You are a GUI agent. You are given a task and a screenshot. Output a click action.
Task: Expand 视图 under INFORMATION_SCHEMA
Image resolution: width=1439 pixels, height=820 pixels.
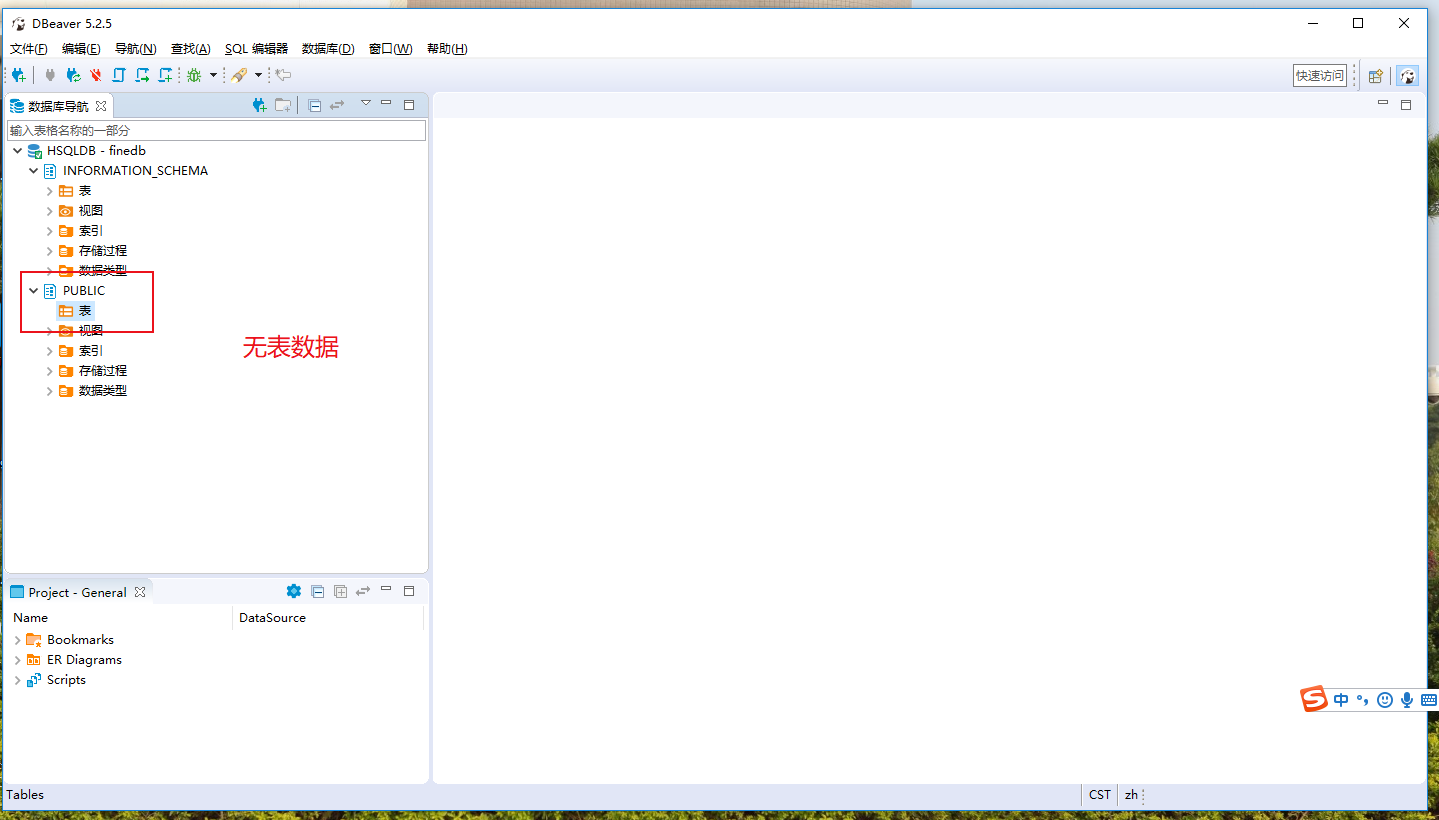pos(50,211)
